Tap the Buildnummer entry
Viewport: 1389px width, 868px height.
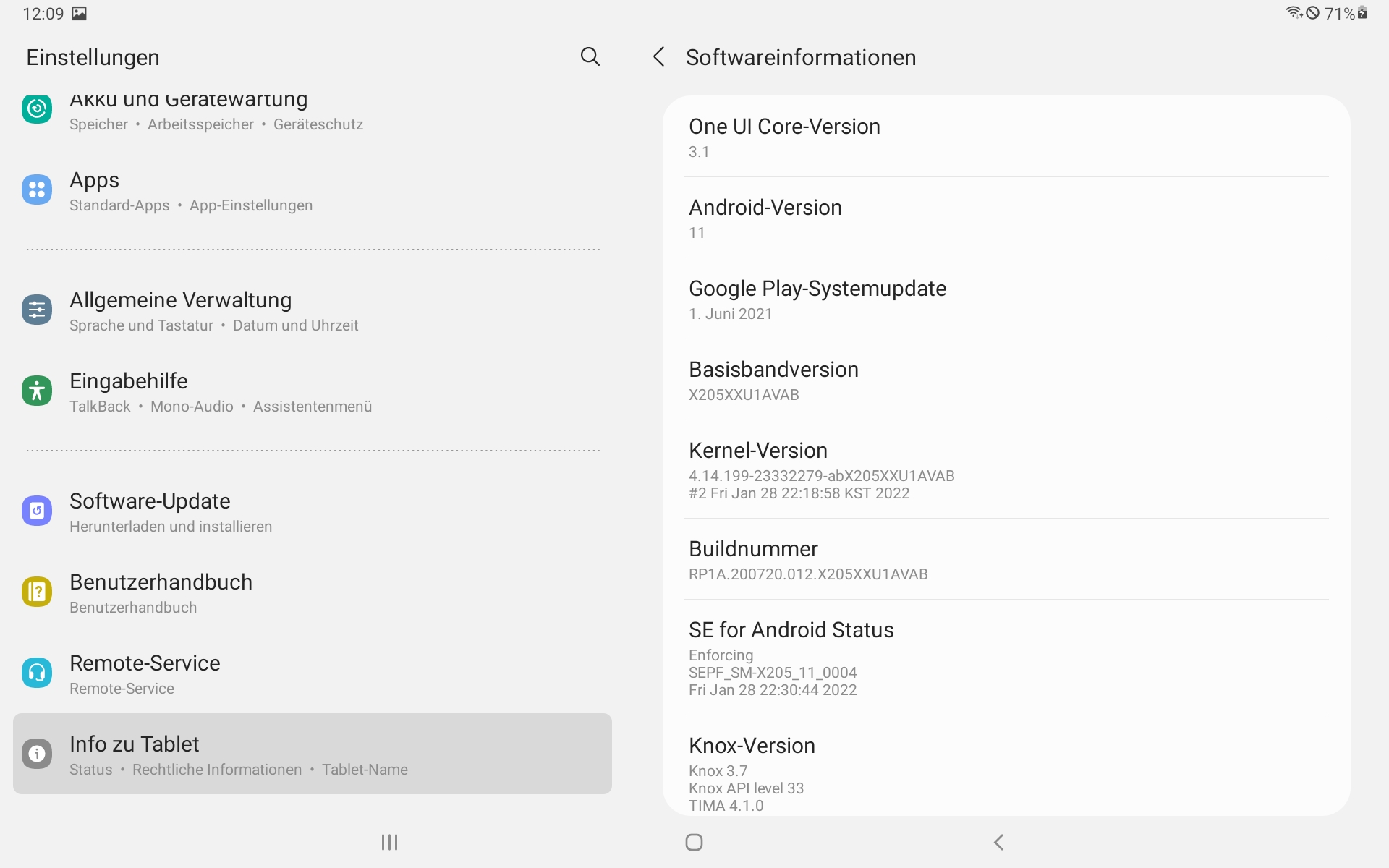(x=1006, y=560)
